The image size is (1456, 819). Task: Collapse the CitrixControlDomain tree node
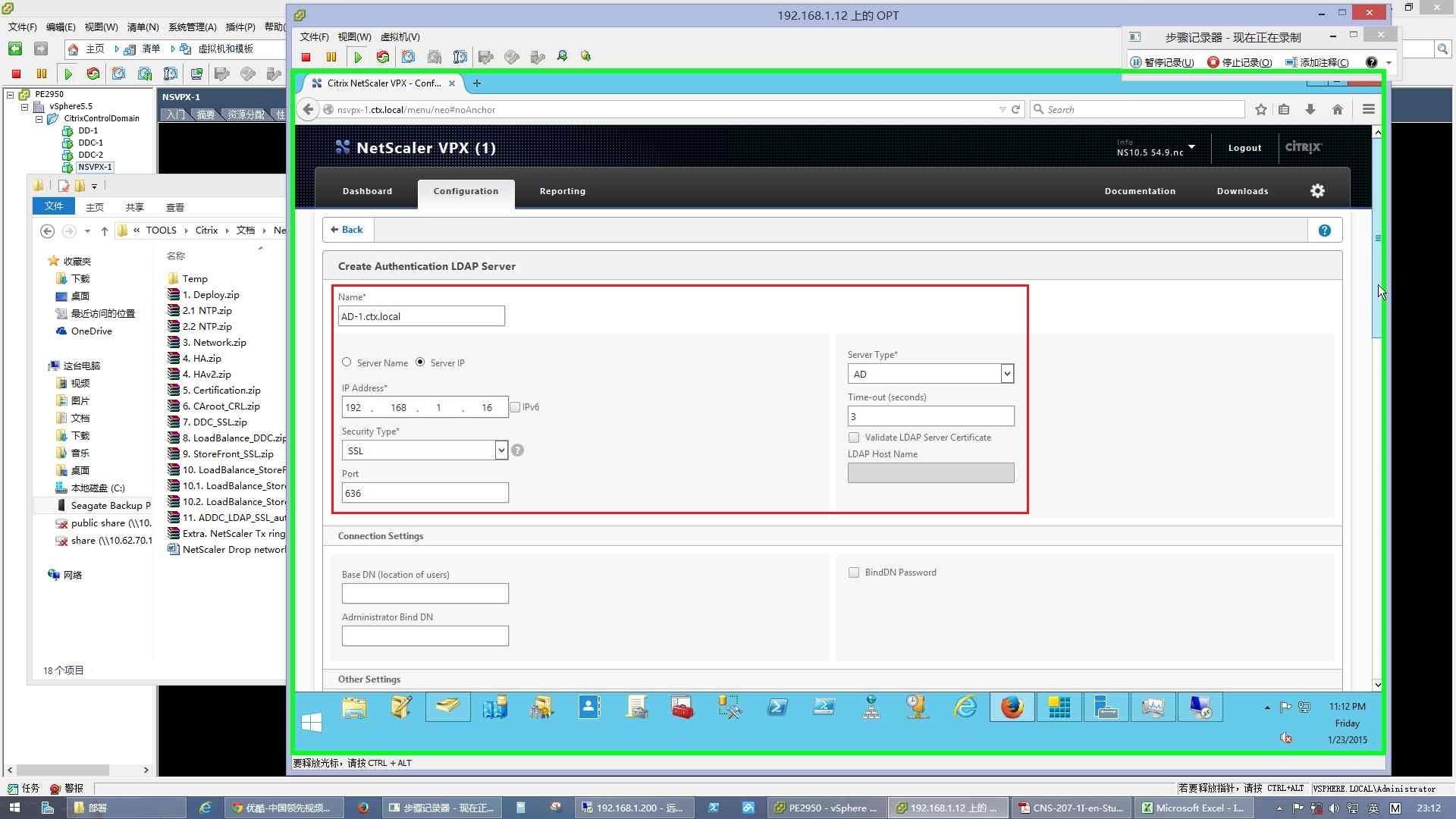click(x=39, y=119)
